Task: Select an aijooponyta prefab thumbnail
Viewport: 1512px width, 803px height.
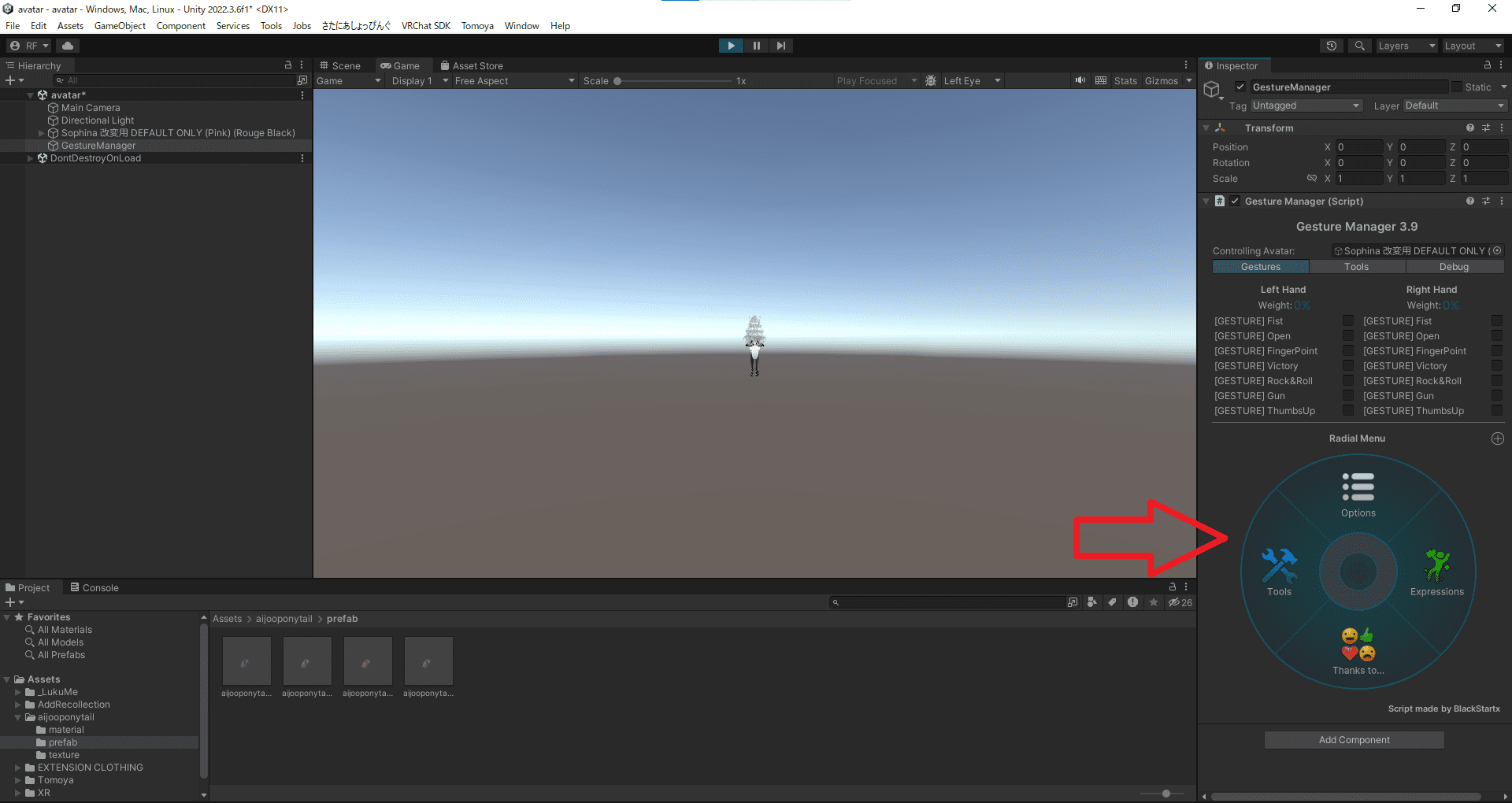Action: pyautogui.click(x=246, y=661)
